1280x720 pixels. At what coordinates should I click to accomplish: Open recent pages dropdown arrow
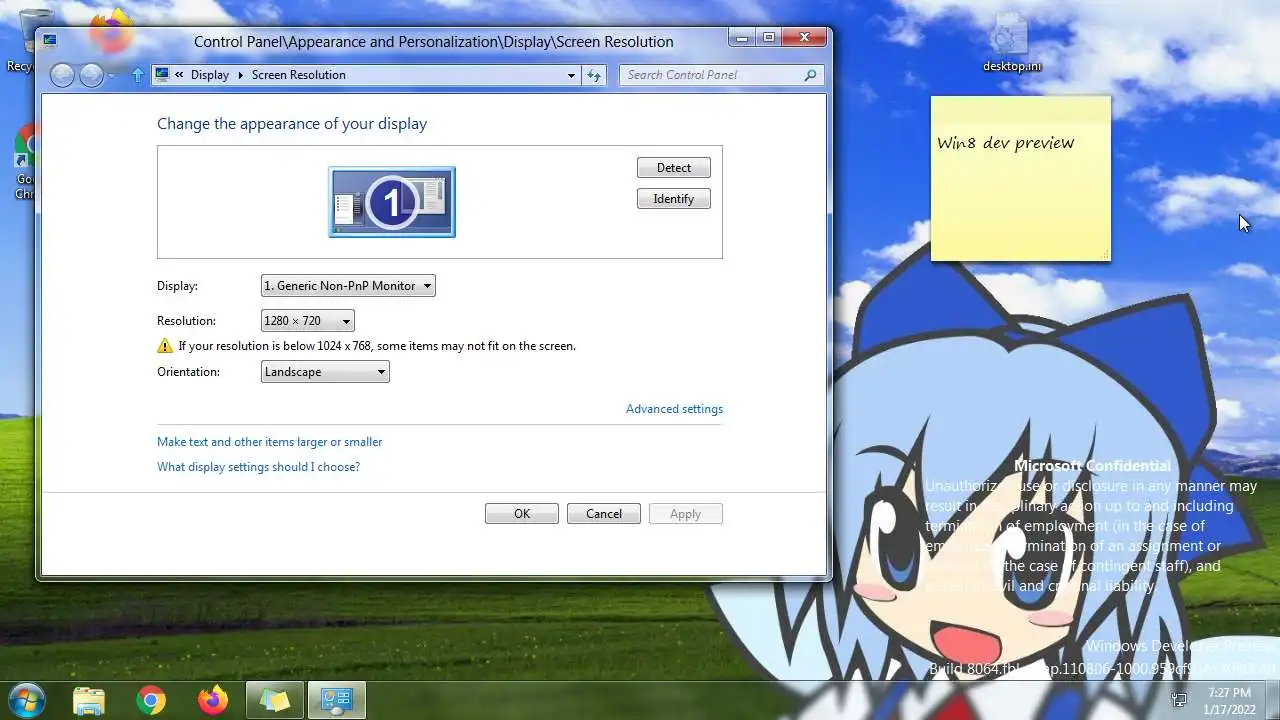point(111,76)
